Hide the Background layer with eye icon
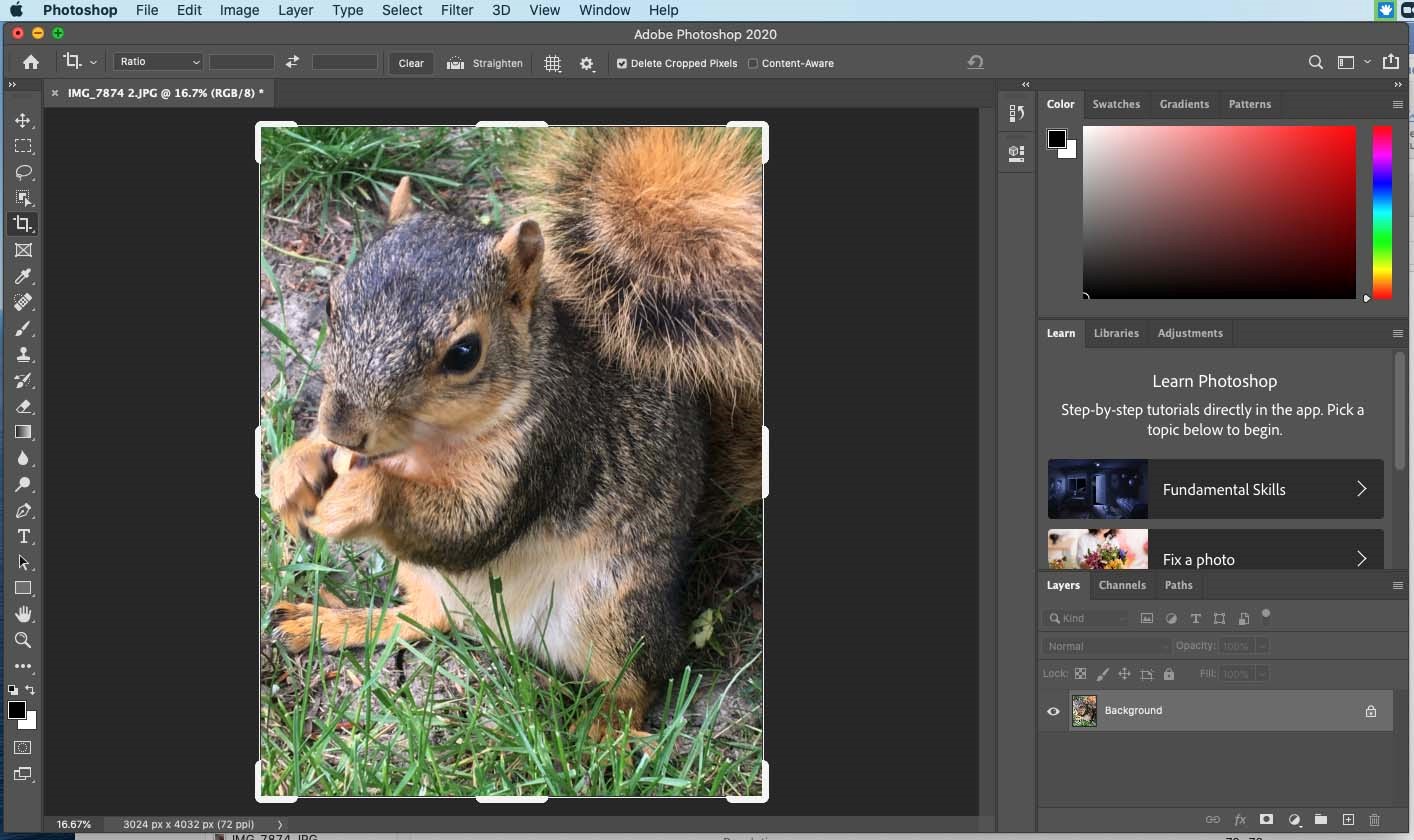The image size is (1414, 840). pos(1053,711)
